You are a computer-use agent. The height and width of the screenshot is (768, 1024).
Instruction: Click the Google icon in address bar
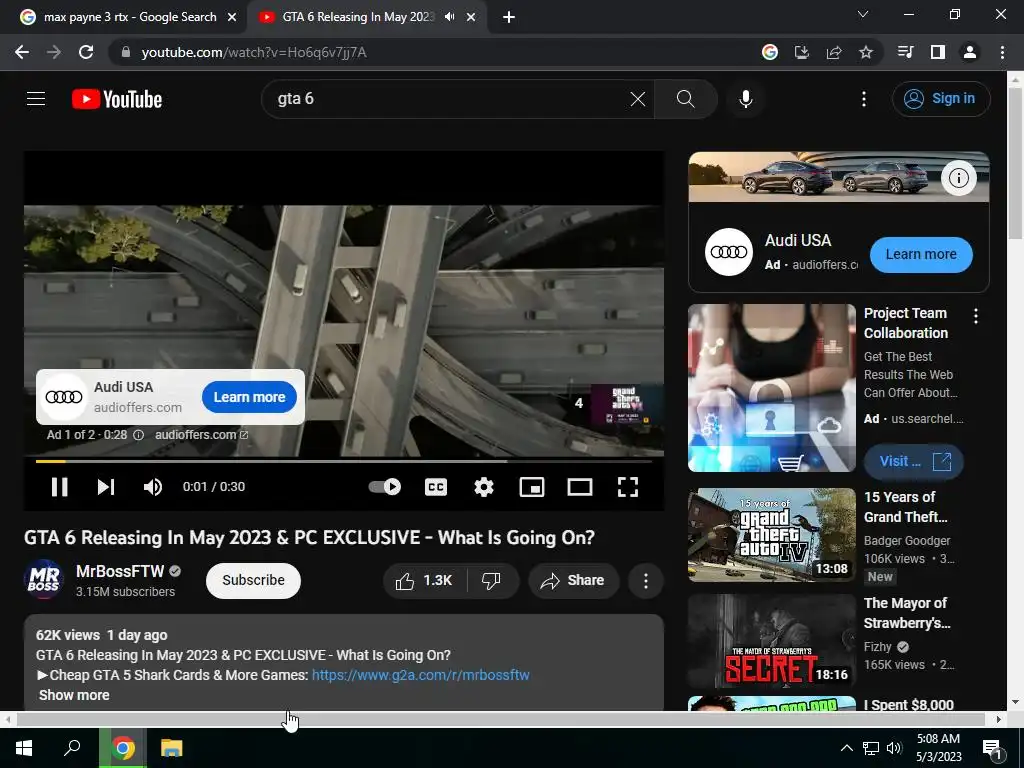pos(770,52)
